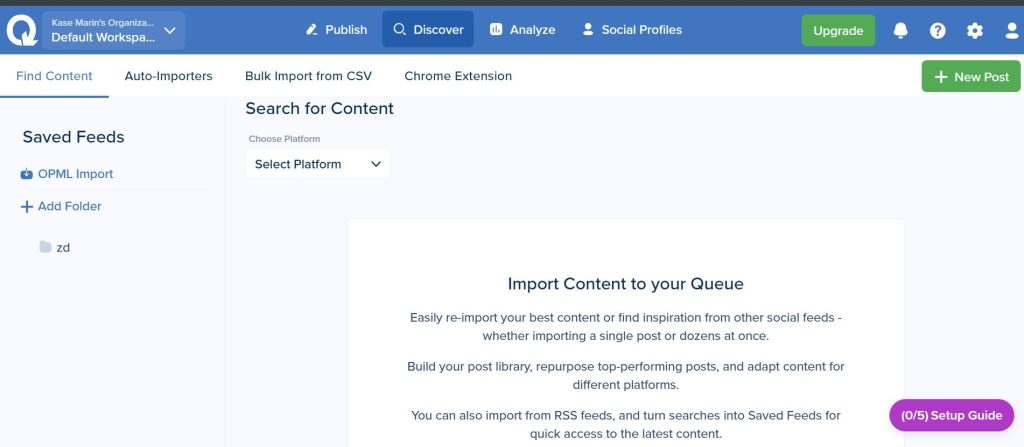1024x447 pixels.
Task: Click the person icon beside Social Profiles
Action: click(x=588, y=29)
